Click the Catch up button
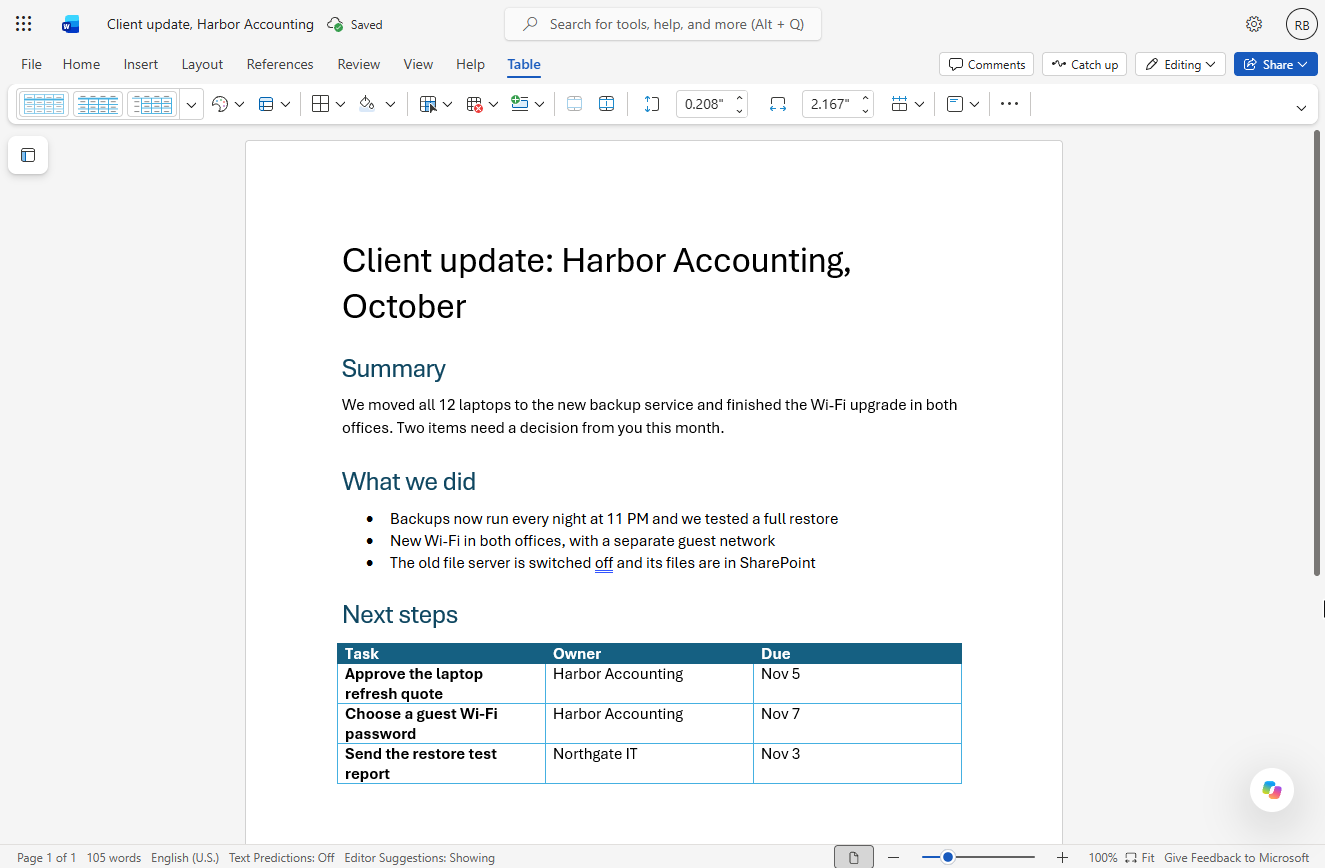 [1085, 64]
